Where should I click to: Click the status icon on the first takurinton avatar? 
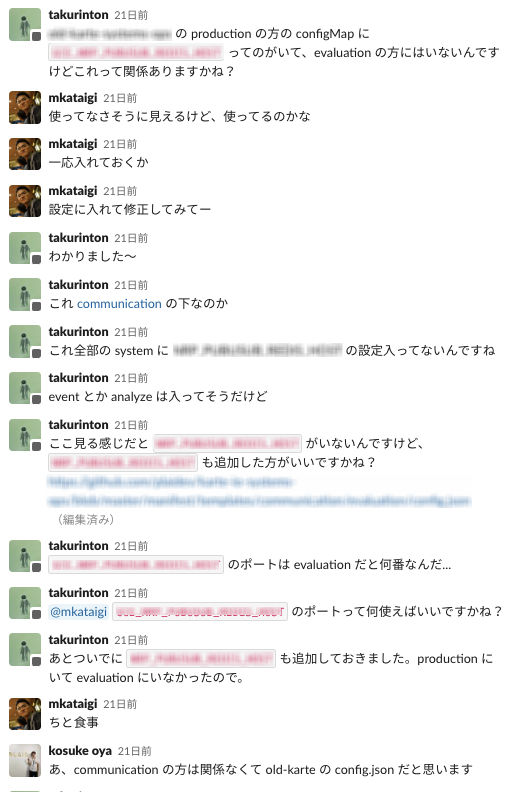[36, 36]
